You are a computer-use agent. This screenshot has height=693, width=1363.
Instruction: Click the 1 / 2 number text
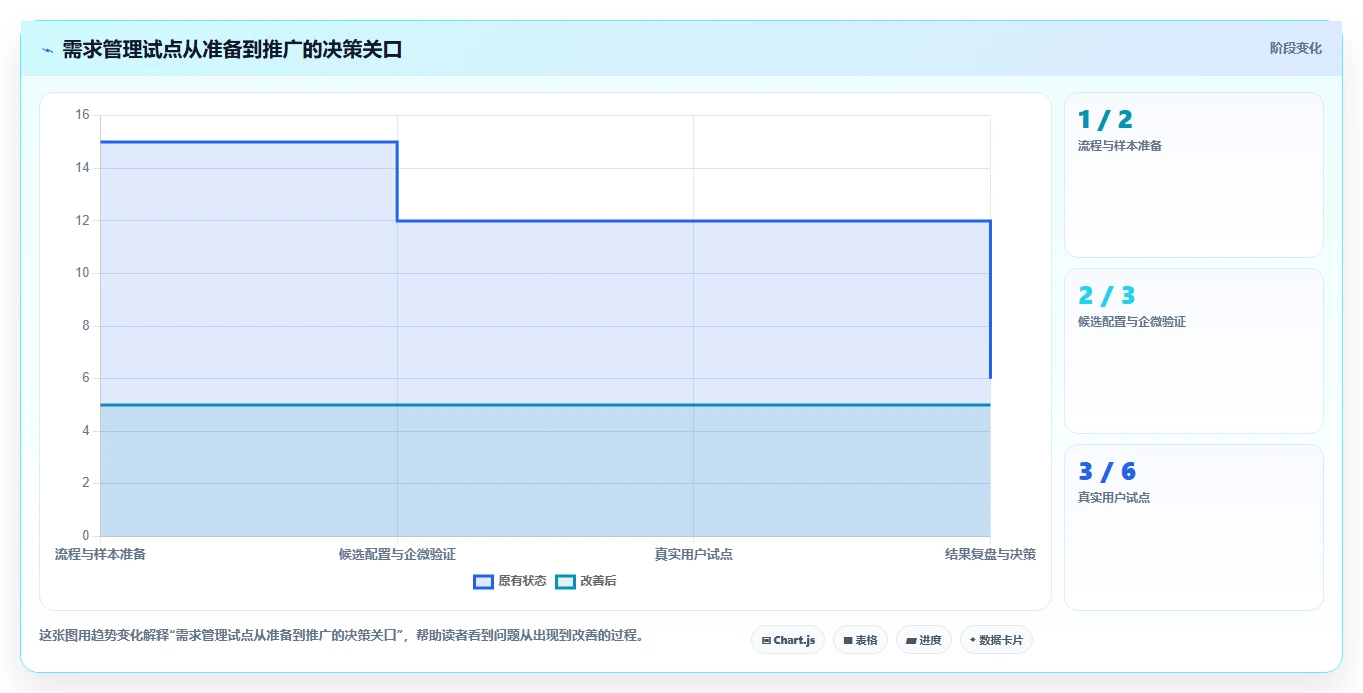tap(1105, 120)
